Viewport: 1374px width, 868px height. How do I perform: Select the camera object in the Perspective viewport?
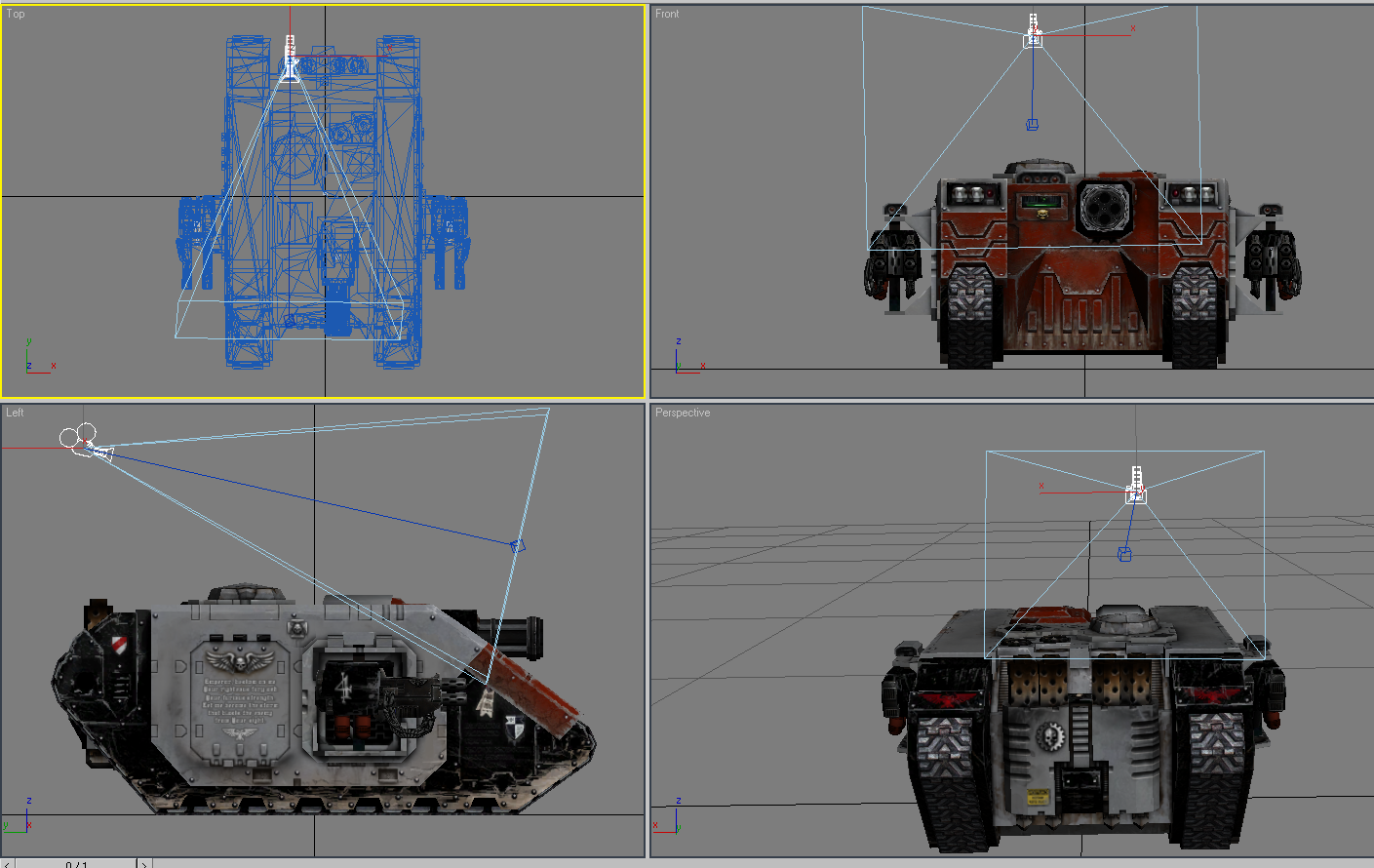1136,486
